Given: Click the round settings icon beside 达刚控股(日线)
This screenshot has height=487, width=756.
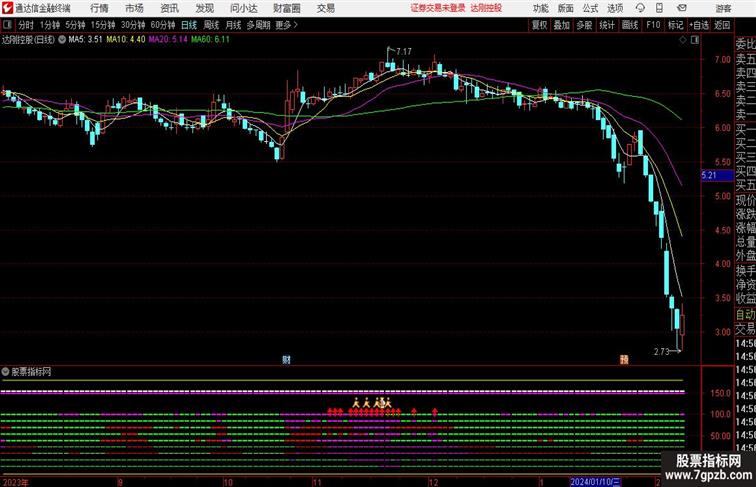Looking at the screenshot, I should point(62,40).
